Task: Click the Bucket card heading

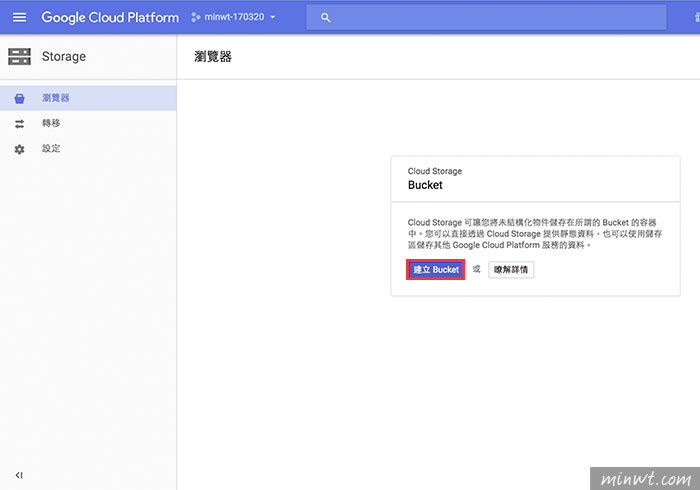Action: pos(425,185)
